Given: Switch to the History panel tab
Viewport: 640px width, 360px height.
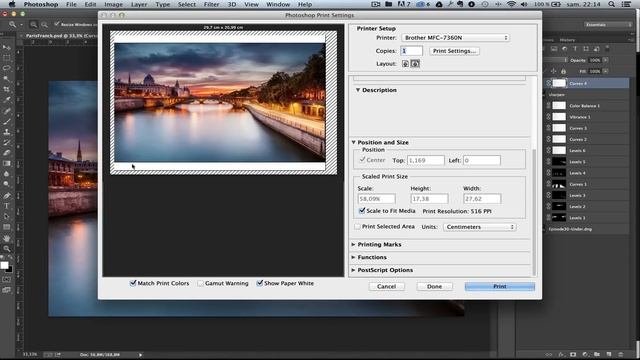Looking at the screenshot, I should (567, 40).
